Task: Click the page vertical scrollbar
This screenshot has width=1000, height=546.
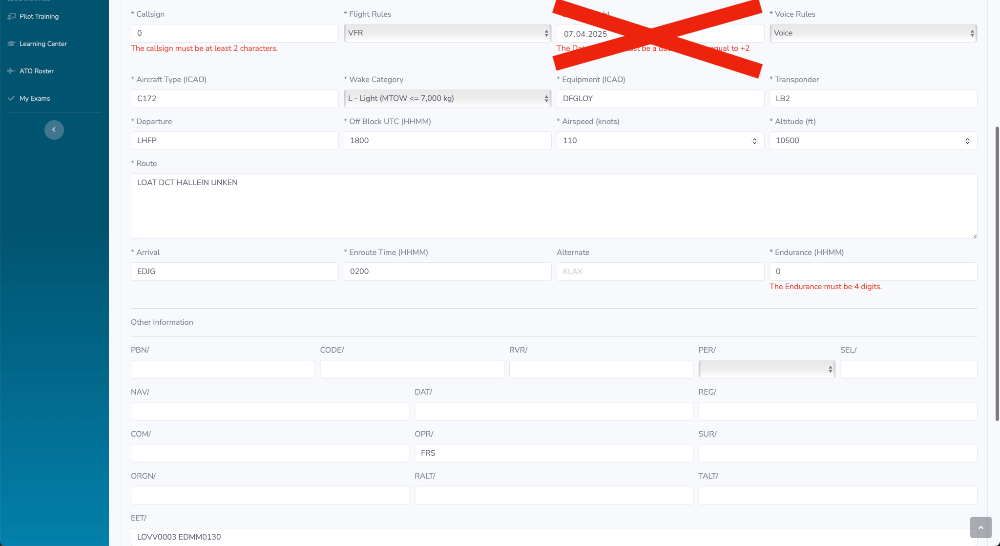Action: (x=997, y=273)
